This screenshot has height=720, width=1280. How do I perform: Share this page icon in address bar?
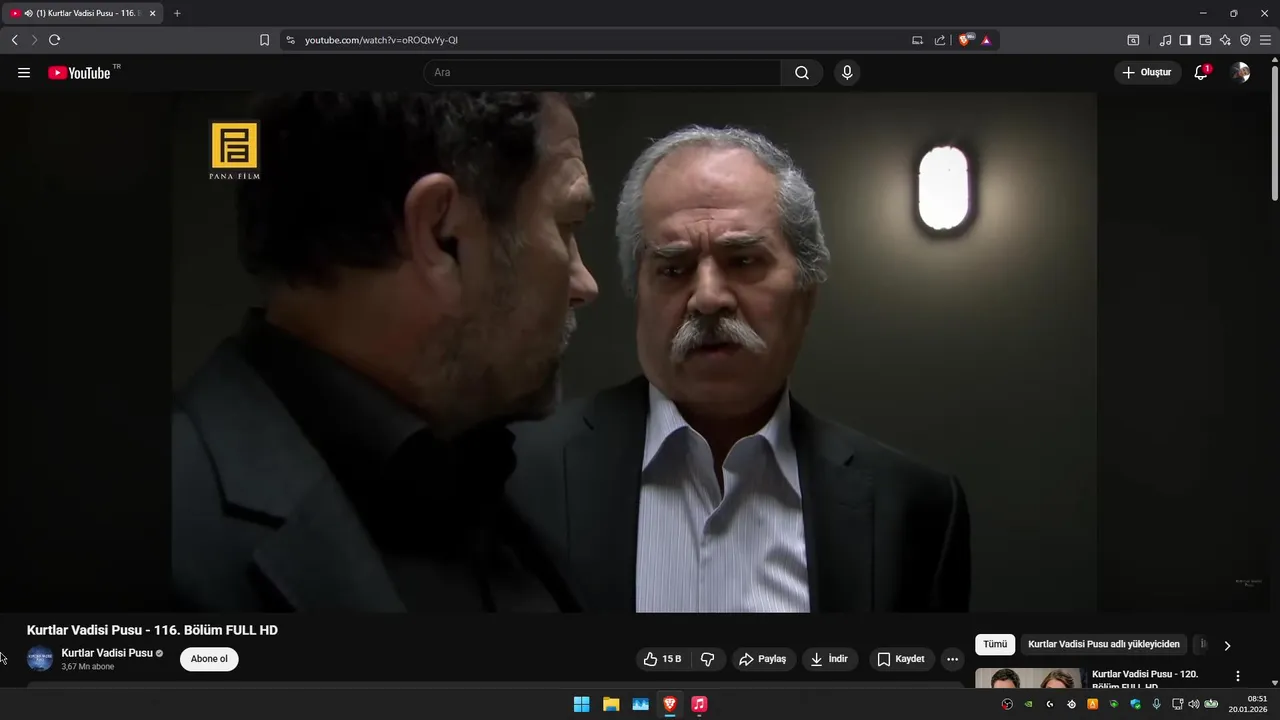(940, 40)
